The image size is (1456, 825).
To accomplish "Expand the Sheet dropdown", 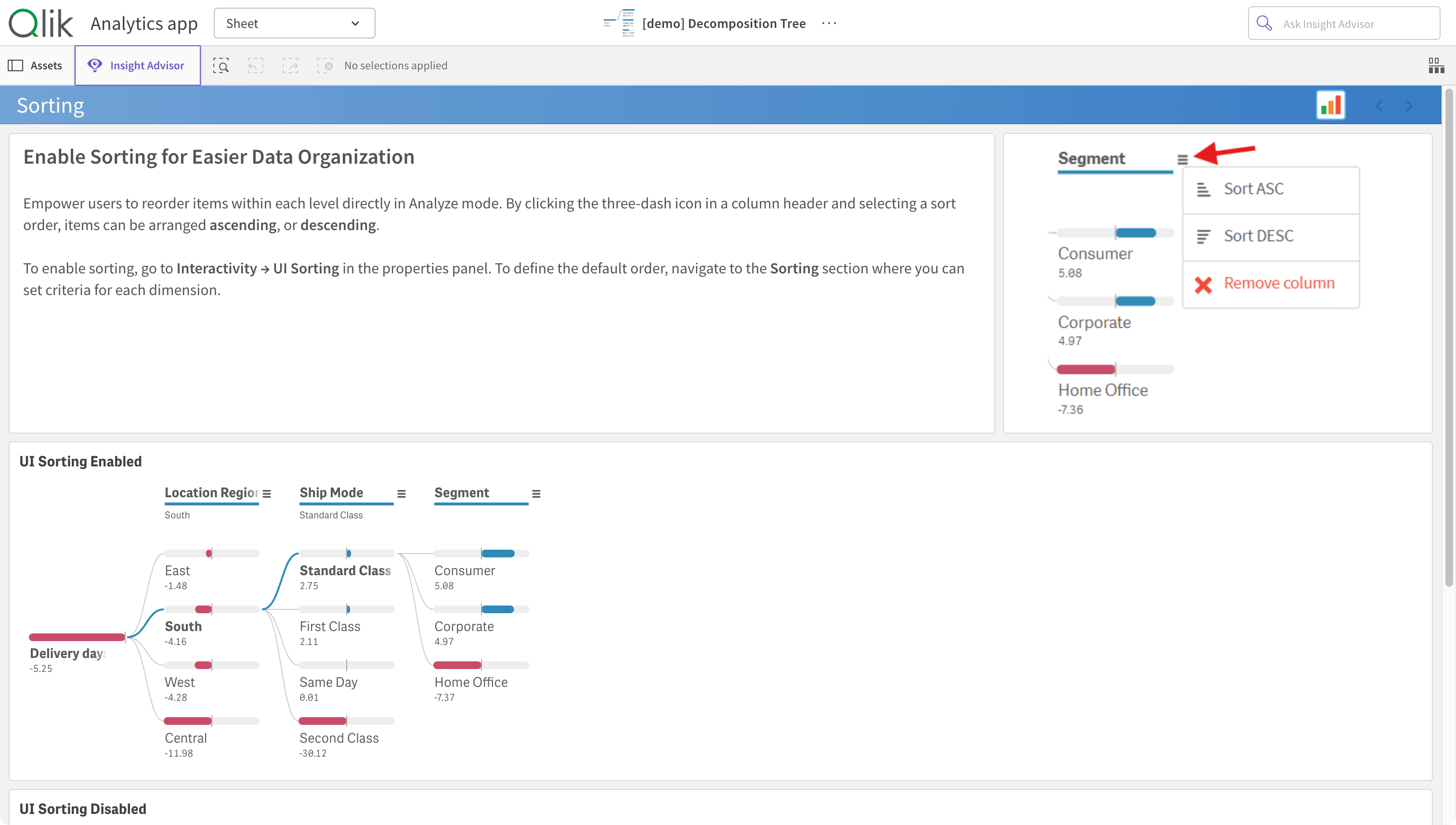I will [294, 24].
